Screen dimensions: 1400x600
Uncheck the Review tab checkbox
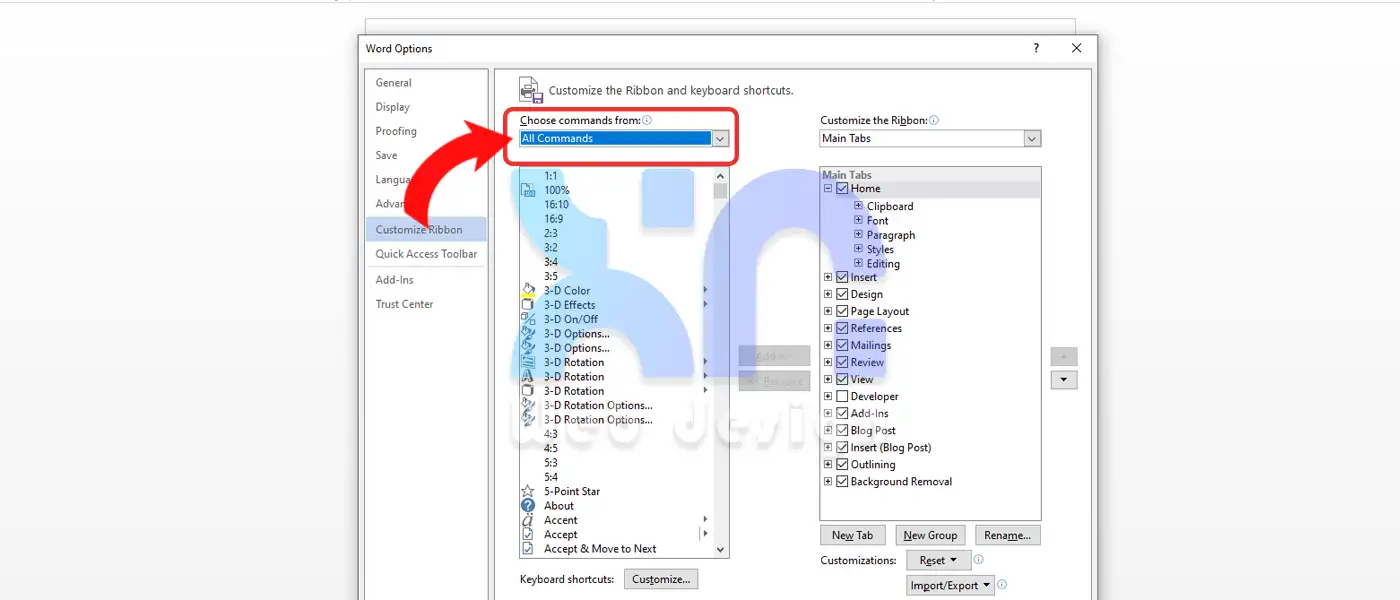pos(842,362)
